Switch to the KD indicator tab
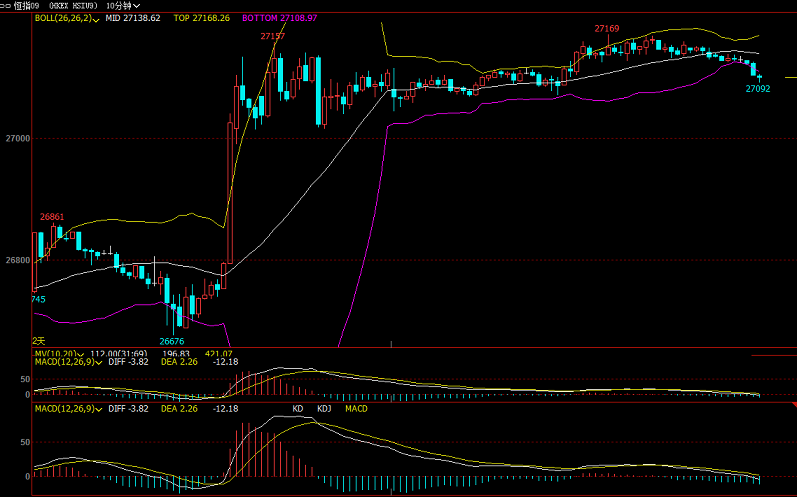The height and width of the screenshot is (497, 797). (298, 409)
